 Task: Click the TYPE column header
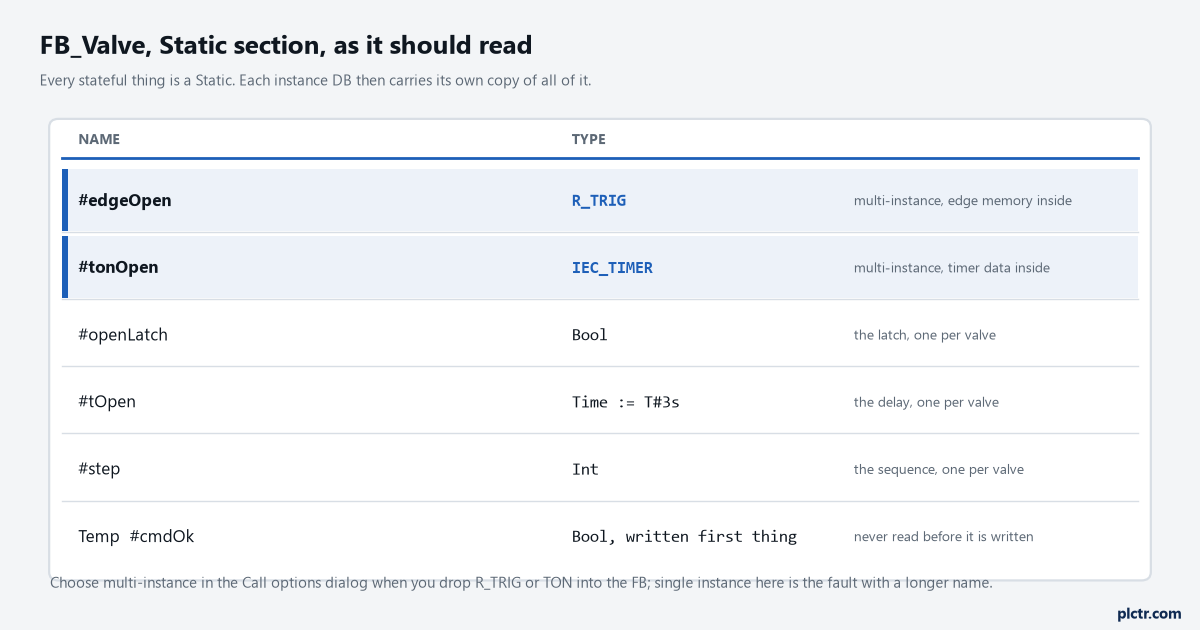(x=589, y=139)
